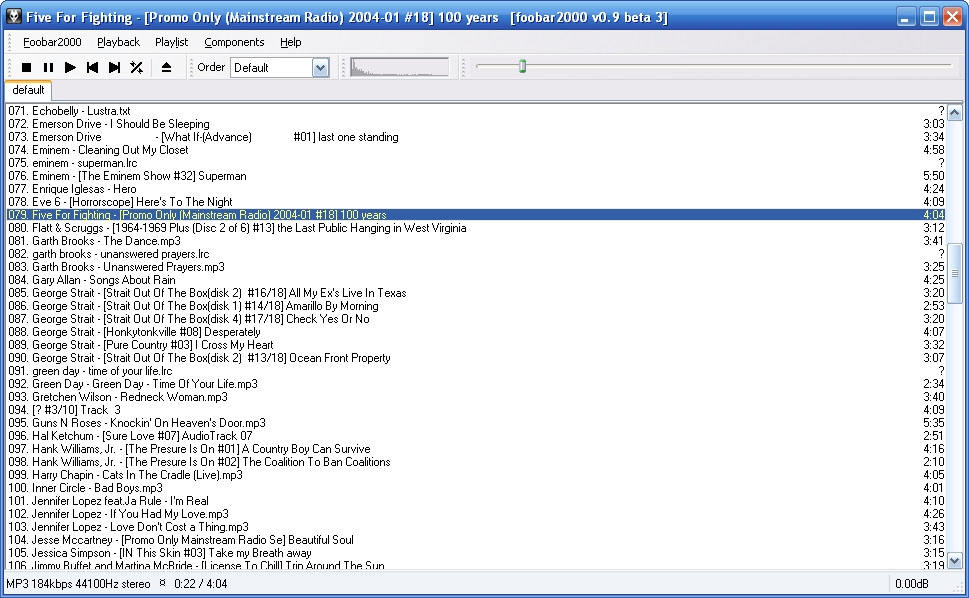Screen dimensions: 969x598
Task: Select track 082 garth brooks unanswered prayers.lrc
Action: (x=475, y=254)
